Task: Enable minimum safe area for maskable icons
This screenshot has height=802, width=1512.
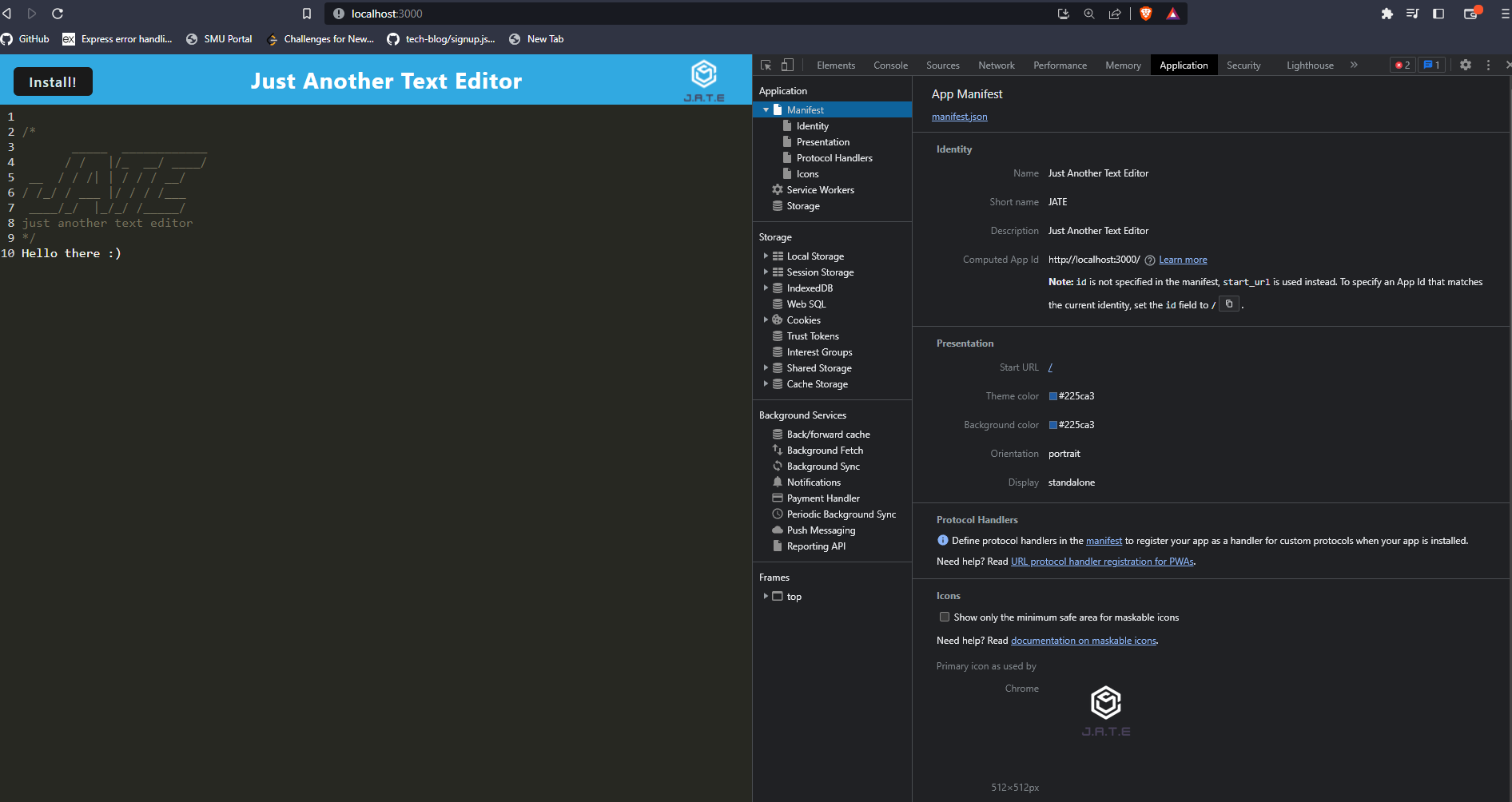Action: [945, 617]
